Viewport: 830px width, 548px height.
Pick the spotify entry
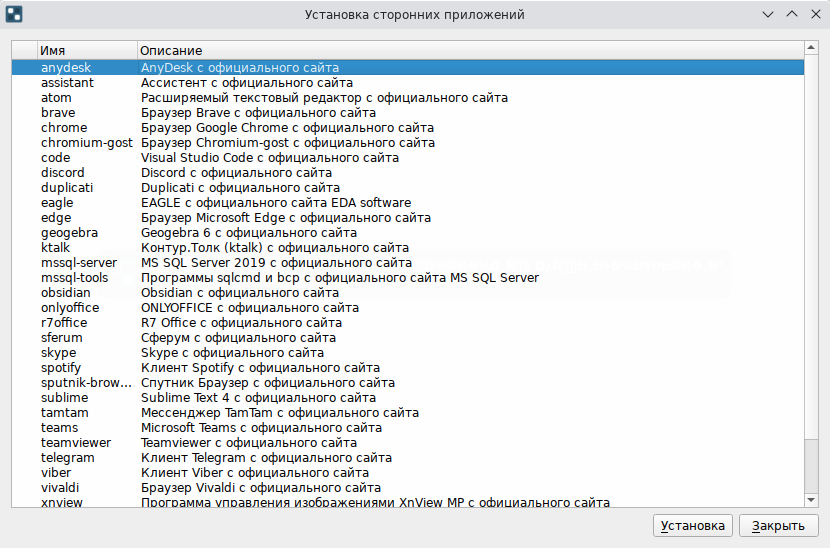click(x=408, y=367)
